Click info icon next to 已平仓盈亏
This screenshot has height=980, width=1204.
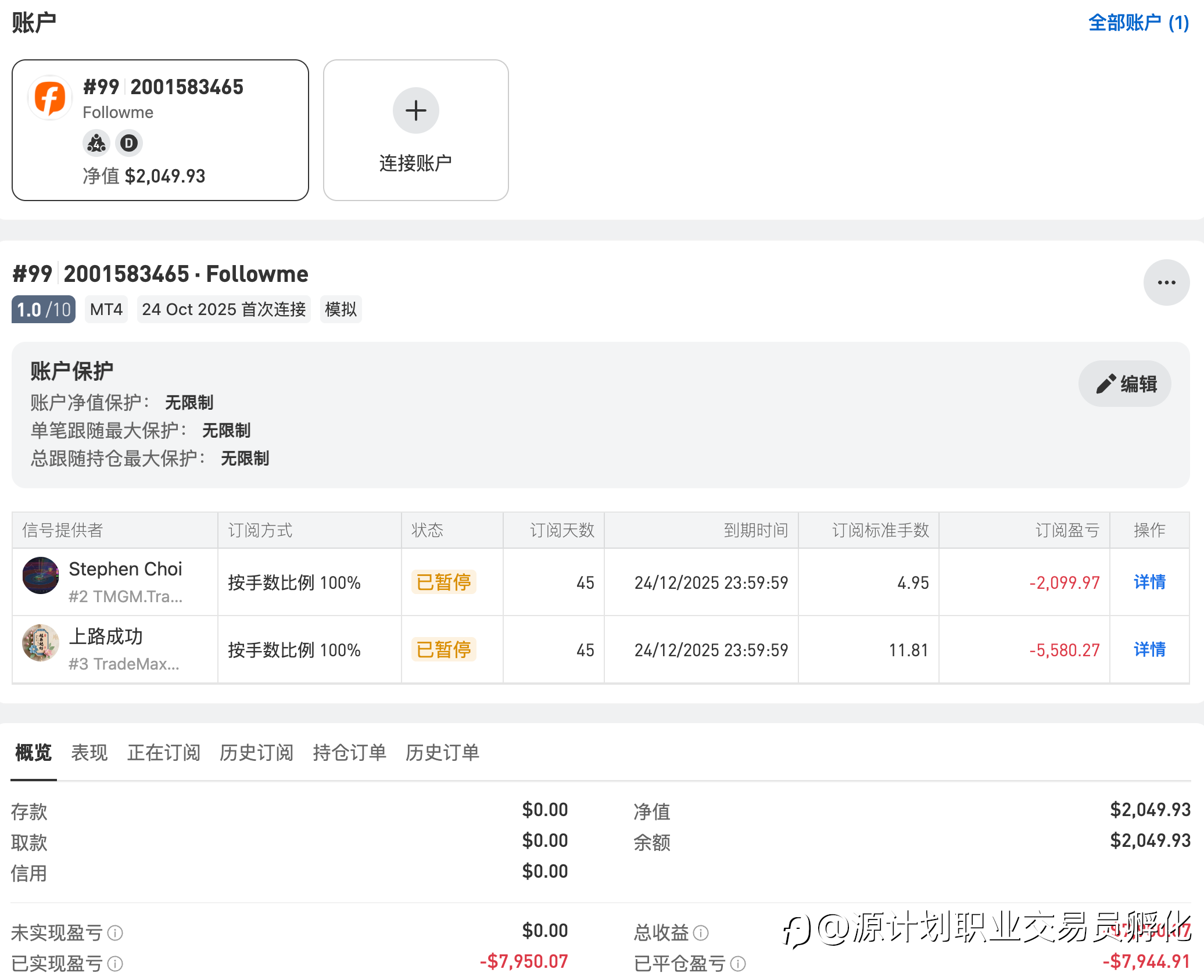click(x=738, y=964)
